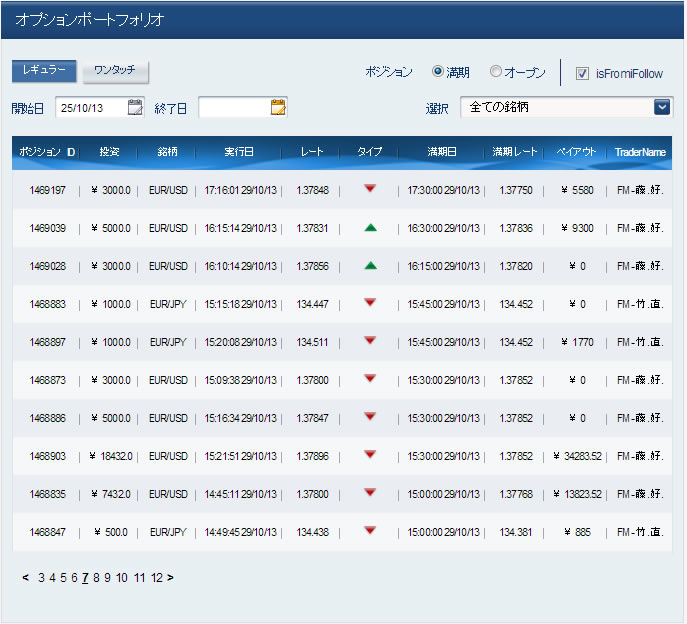Click the red down arrow in row 1468873
This screenshot has width=687, height=624.
(x=370, y=379)
